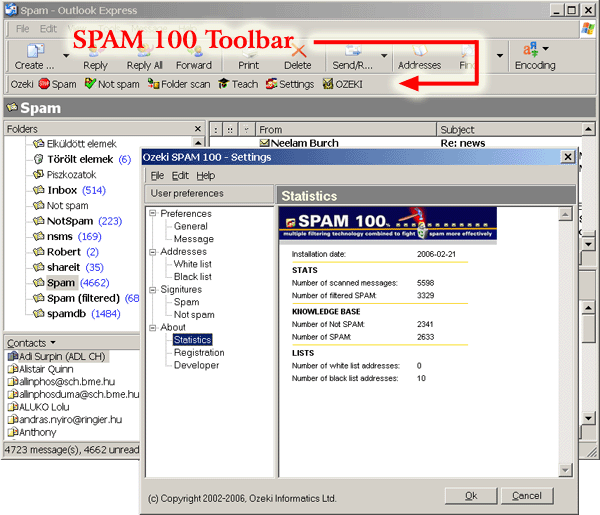The image size is (600, 515).
Task: Open the NotSpam folder (223)
Action: 77,221
